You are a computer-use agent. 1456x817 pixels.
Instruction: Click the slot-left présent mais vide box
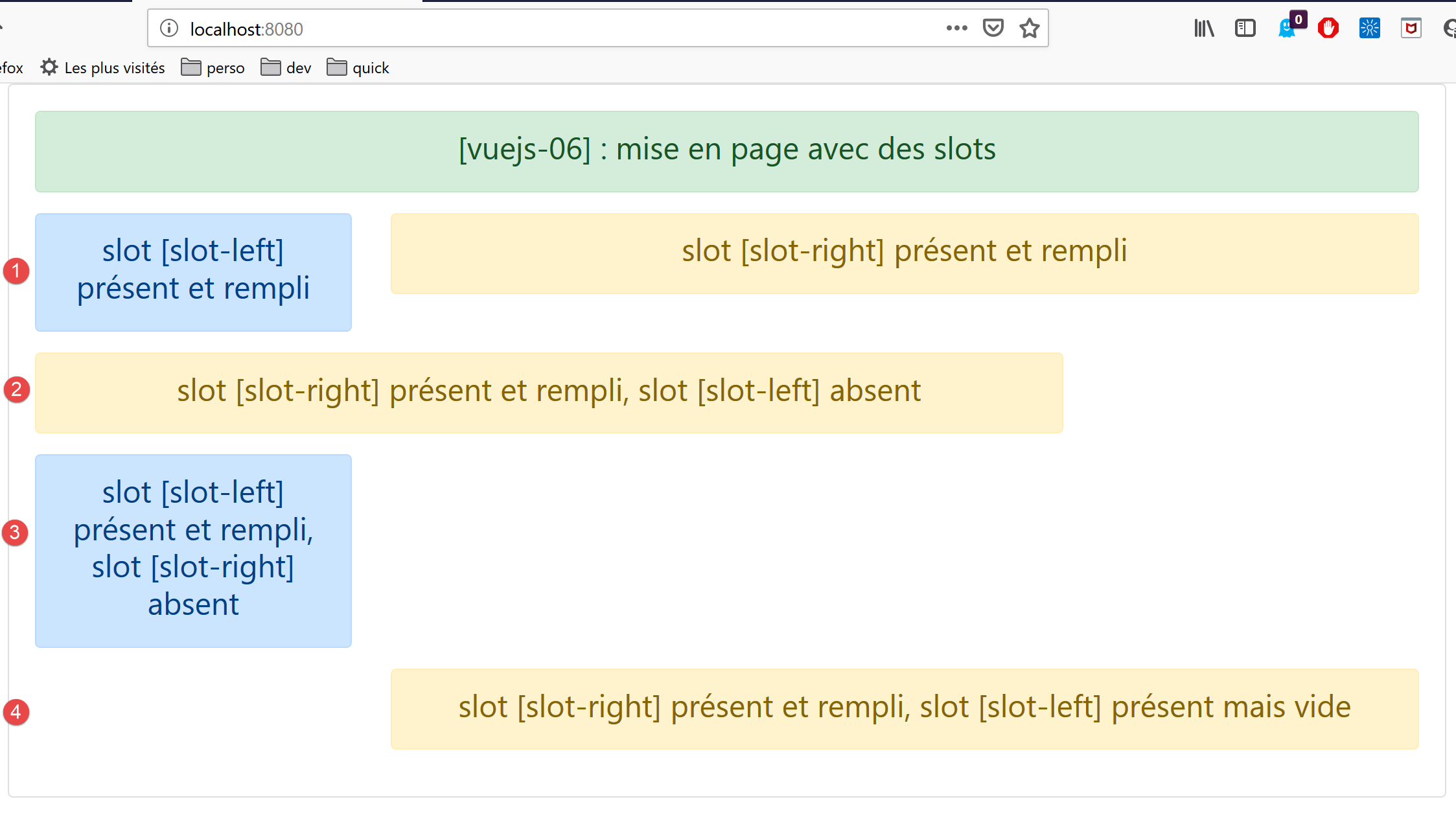pos(904,708)
